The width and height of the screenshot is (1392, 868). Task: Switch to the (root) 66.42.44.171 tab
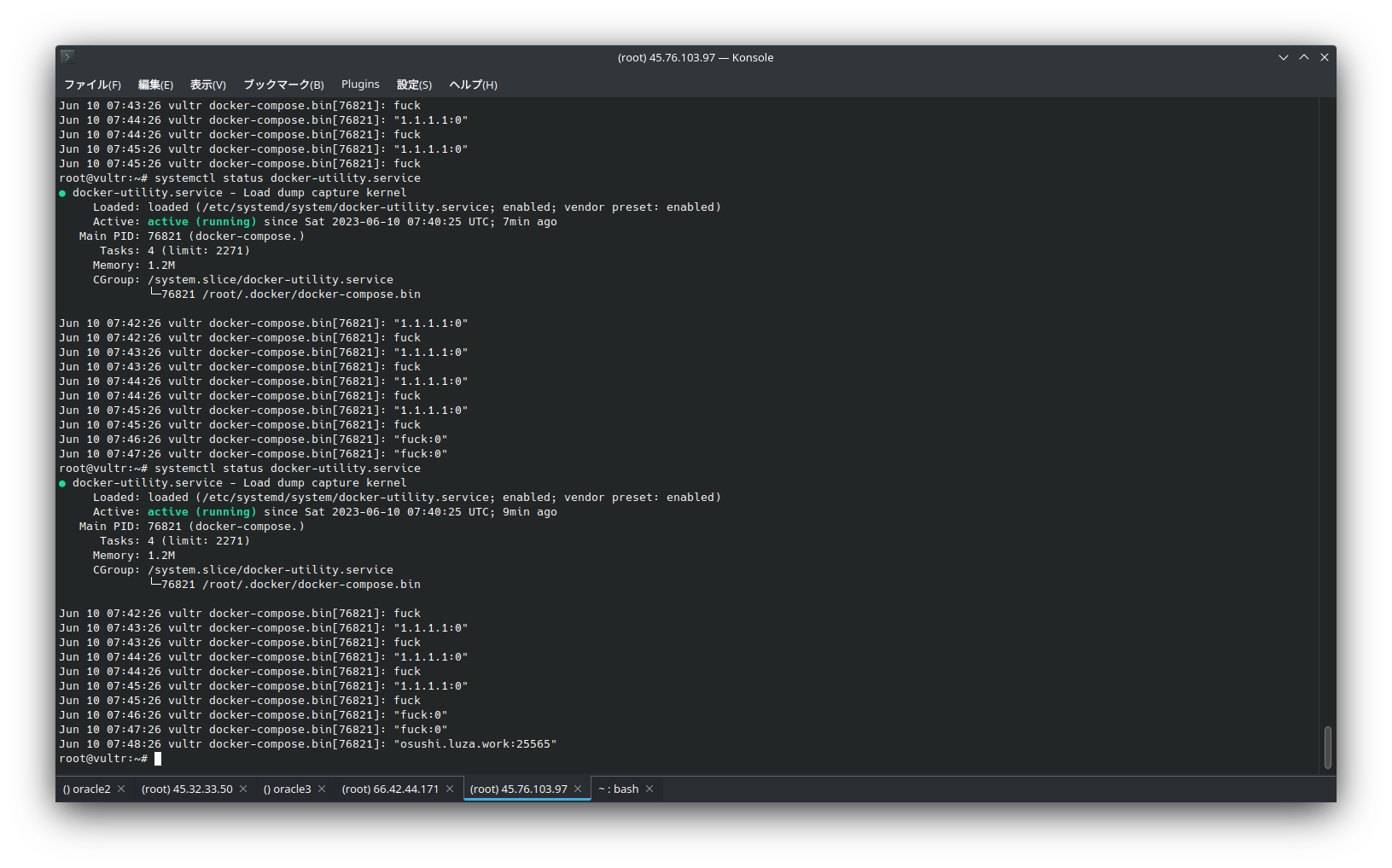point(390,789)
